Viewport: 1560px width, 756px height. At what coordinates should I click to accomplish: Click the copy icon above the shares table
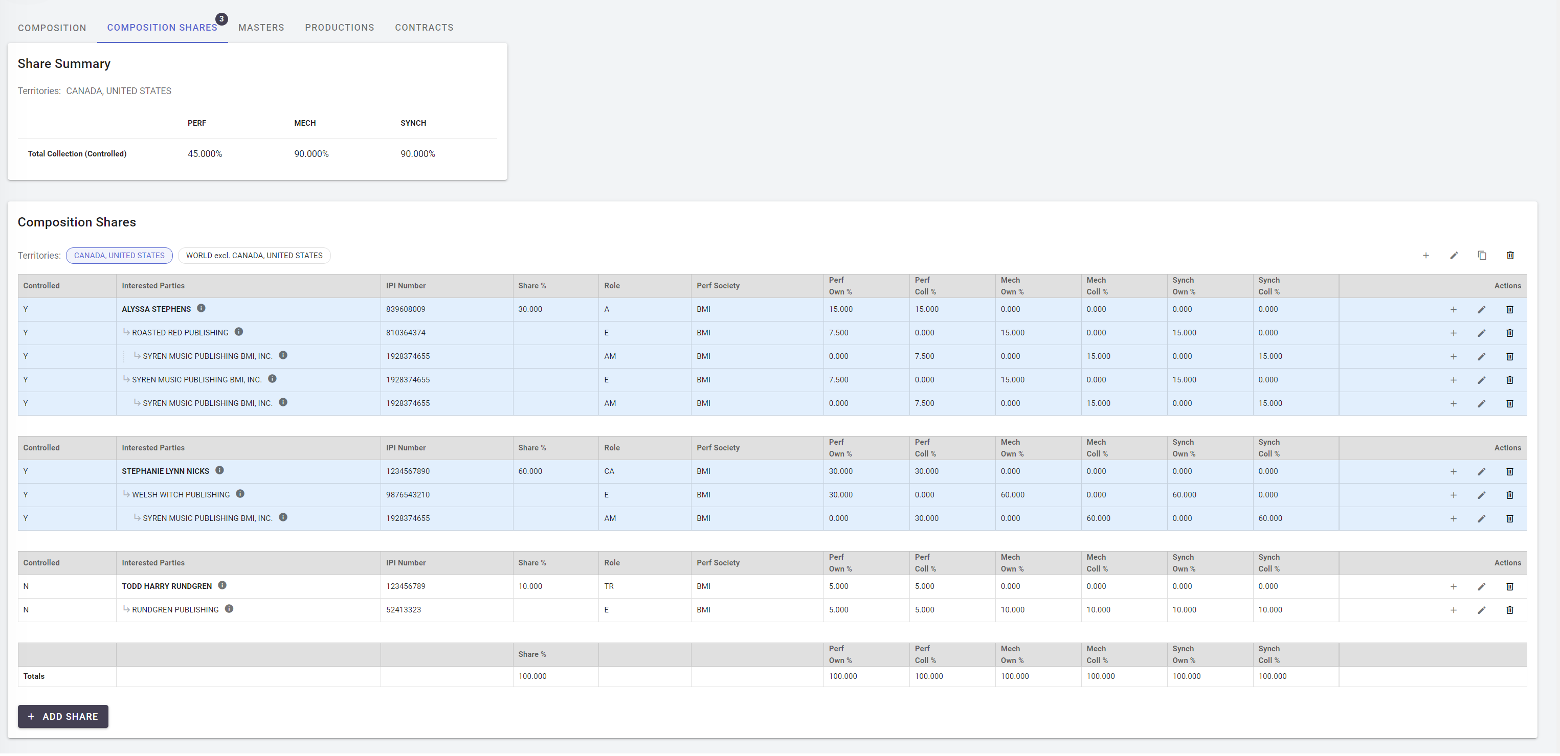tap(1482, 256)
